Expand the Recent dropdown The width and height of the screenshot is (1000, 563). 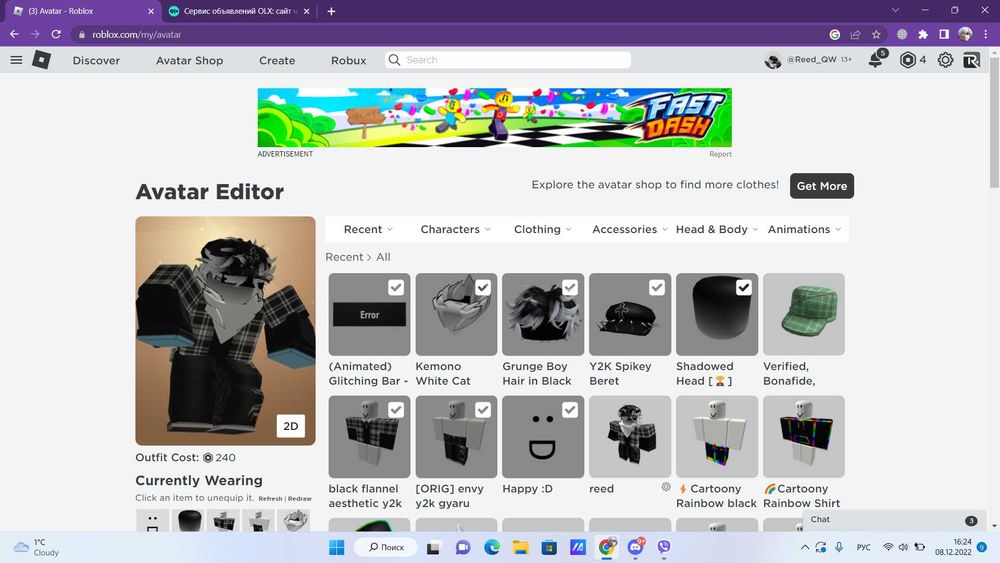click(x=368, y=230)
